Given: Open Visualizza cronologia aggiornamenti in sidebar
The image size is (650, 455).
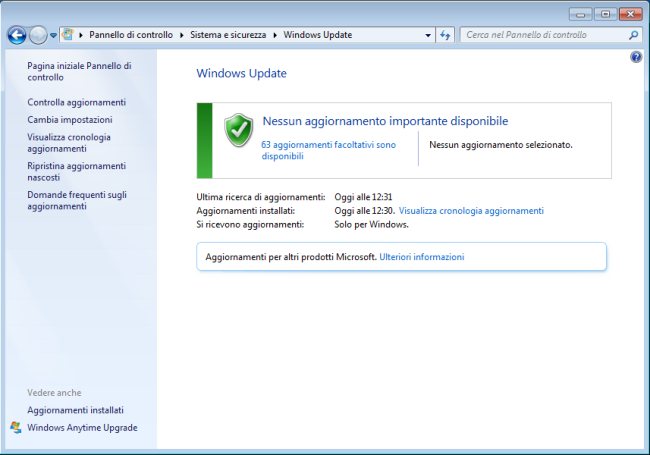Looking at the screenshot, I should coord(69,143).
